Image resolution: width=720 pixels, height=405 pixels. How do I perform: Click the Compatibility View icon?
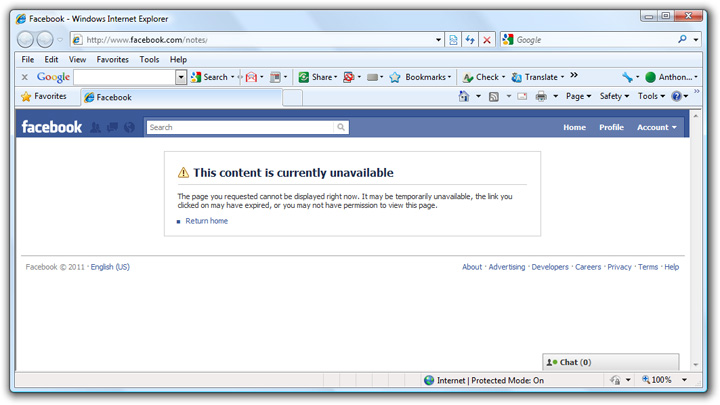pyautogui.click(x=453, y=40)
